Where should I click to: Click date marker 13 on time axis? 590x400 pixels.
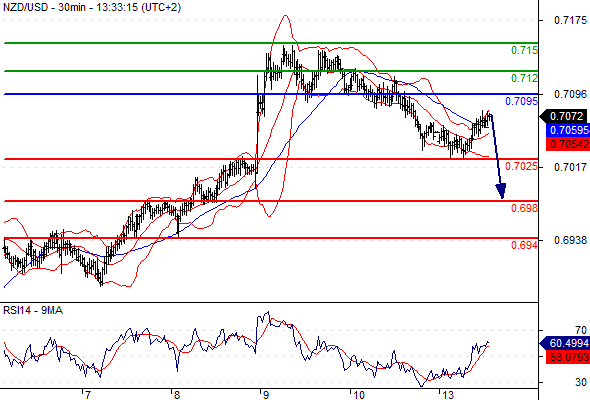pyautogui.click(x=448, y=395)
